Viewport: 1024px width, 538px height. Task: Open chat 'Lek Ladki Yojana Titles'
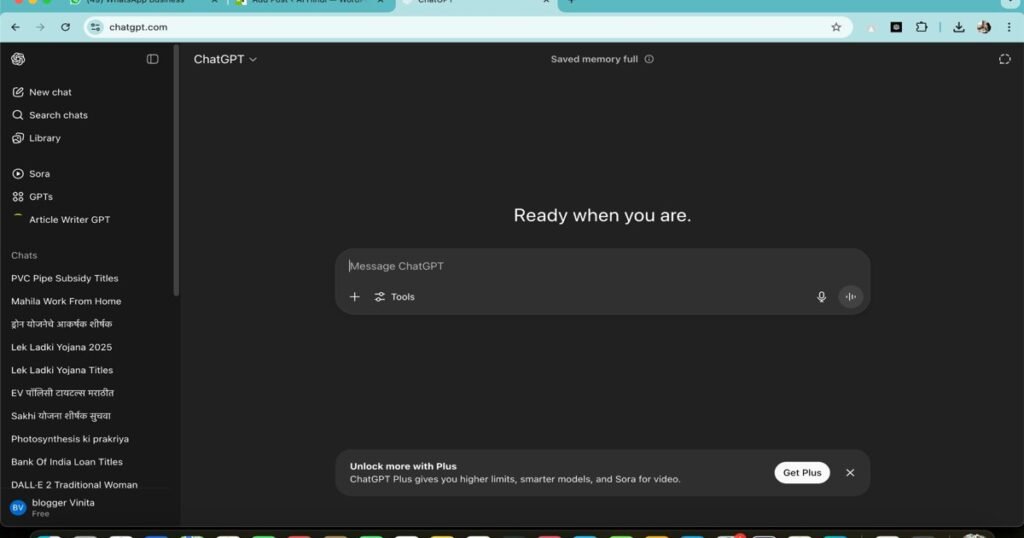(x=62, y=370)
